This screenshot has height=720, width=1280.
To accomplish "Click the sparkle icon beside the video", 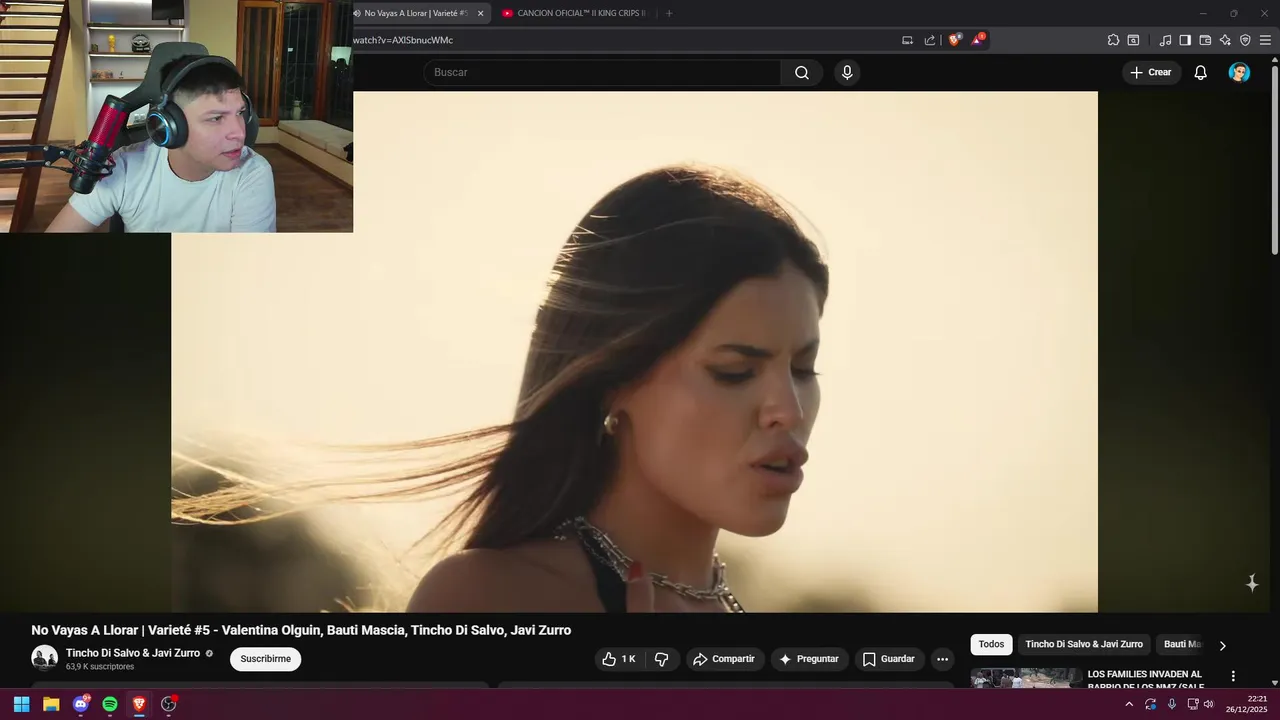I will (x=1251, y=583).
